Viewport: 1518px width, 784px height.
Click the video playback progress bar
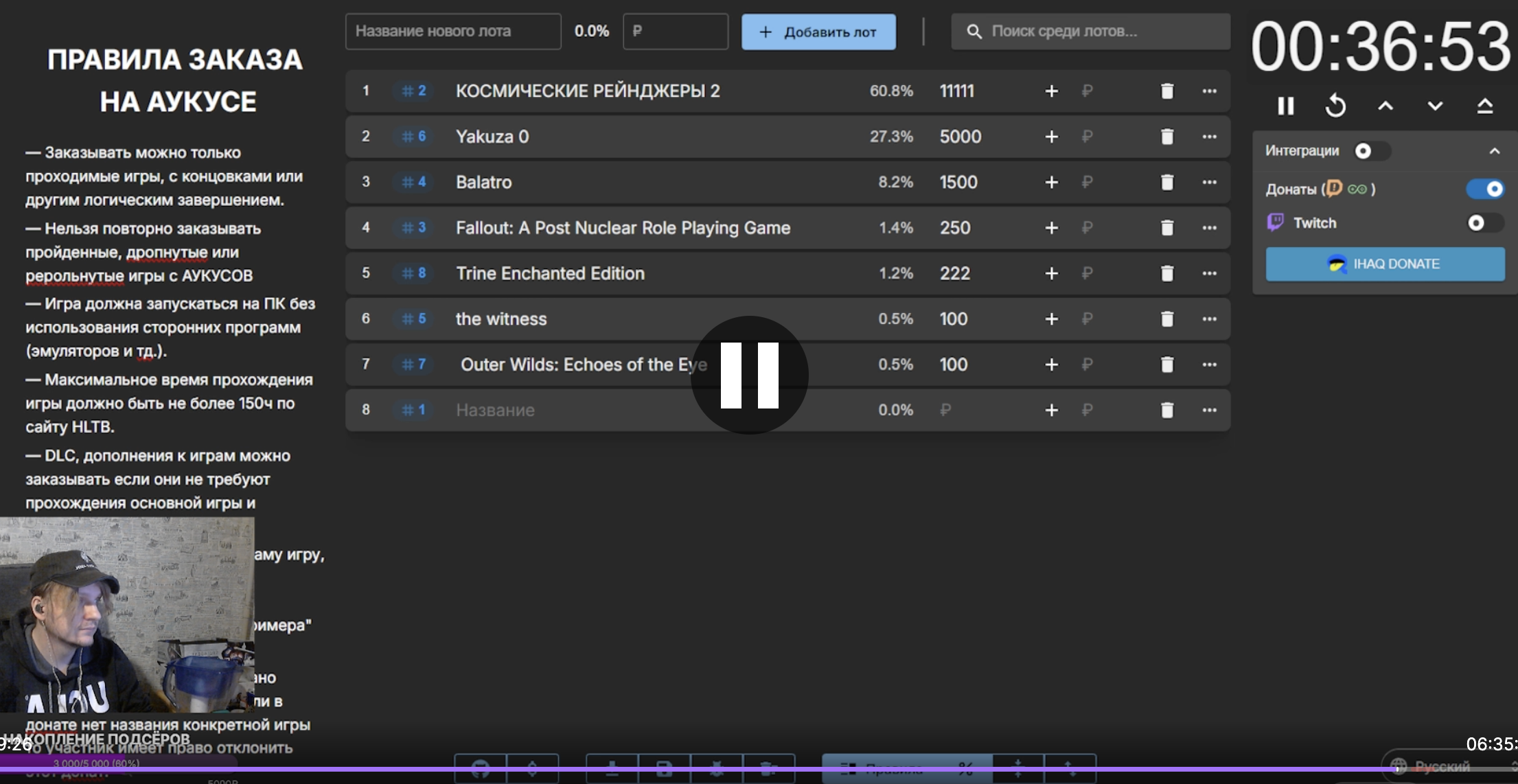(755, 769)
